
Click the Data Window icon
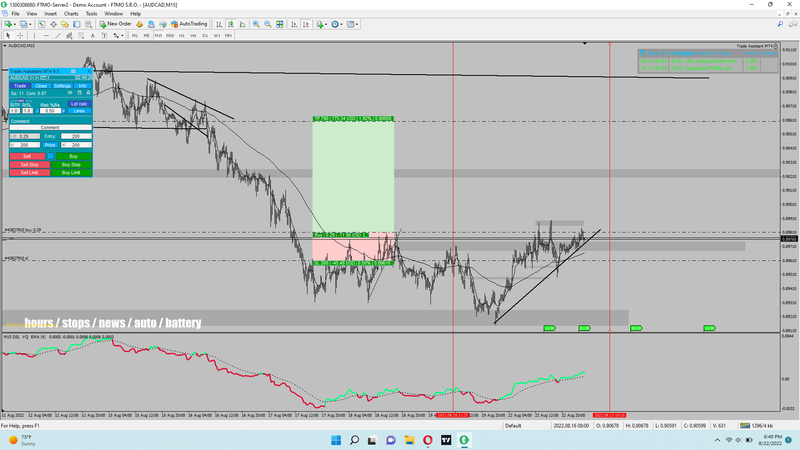click(54, 24)
